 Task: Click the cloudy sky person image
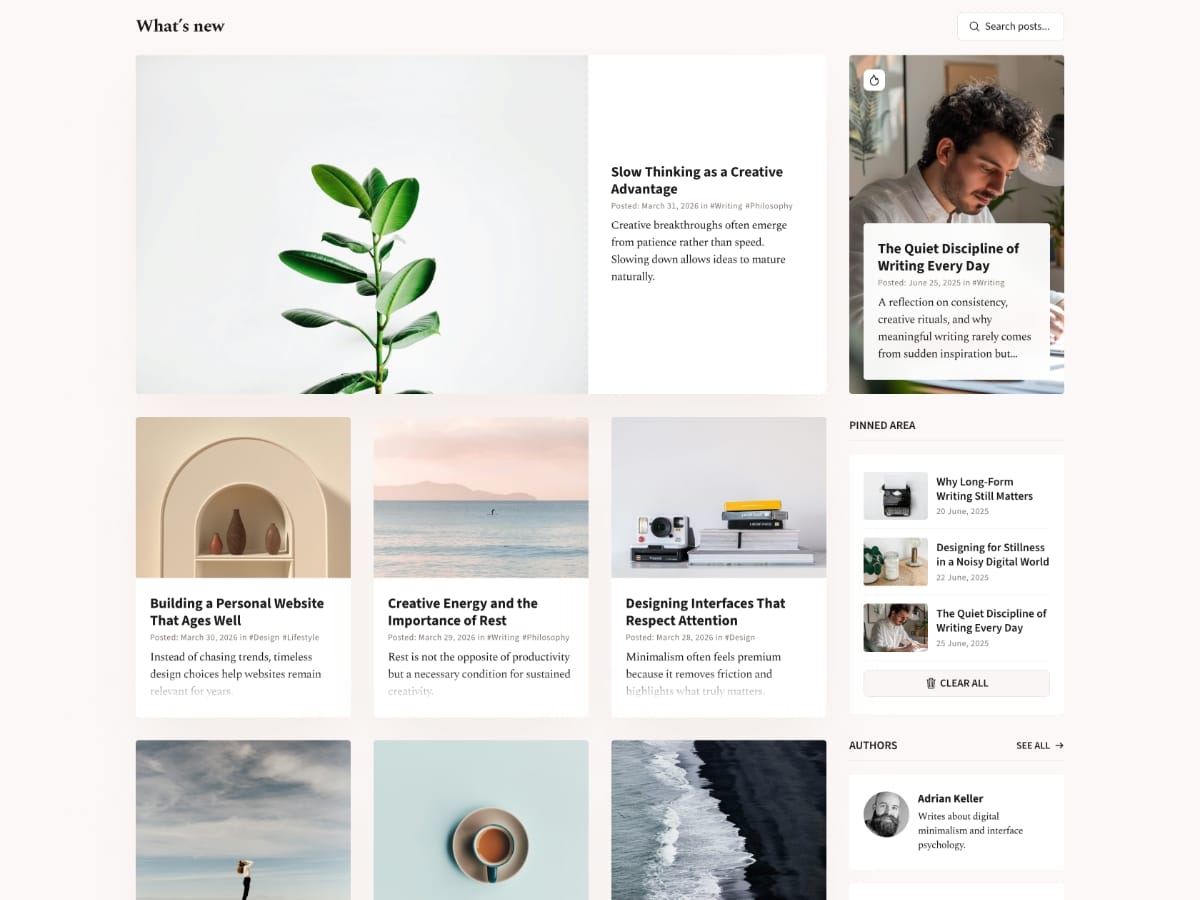click(243, 820)
